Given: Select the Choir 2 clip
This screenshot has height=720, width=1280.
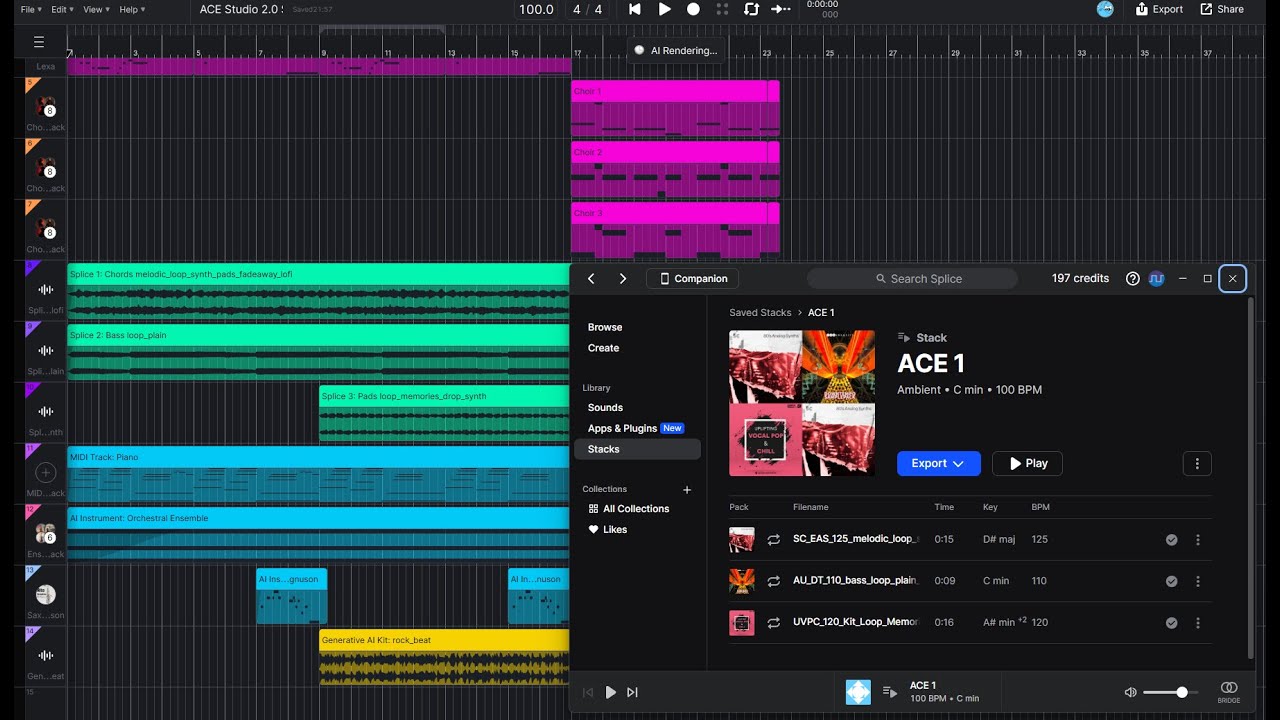Looking at the screenshot, I should tap(675, 169).
